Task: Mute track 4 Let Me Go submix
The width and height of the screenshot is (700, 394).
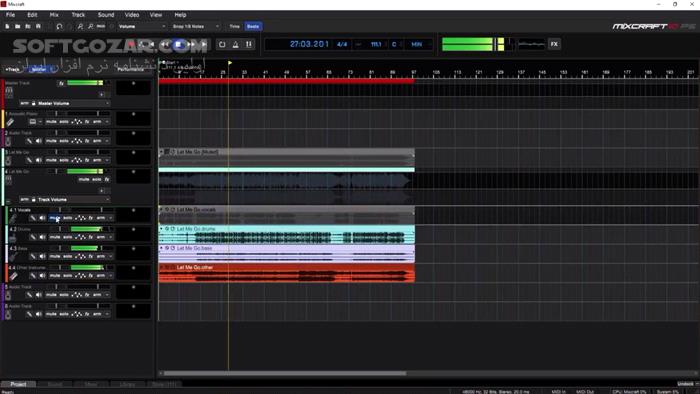Action: (x=84, y=179)
